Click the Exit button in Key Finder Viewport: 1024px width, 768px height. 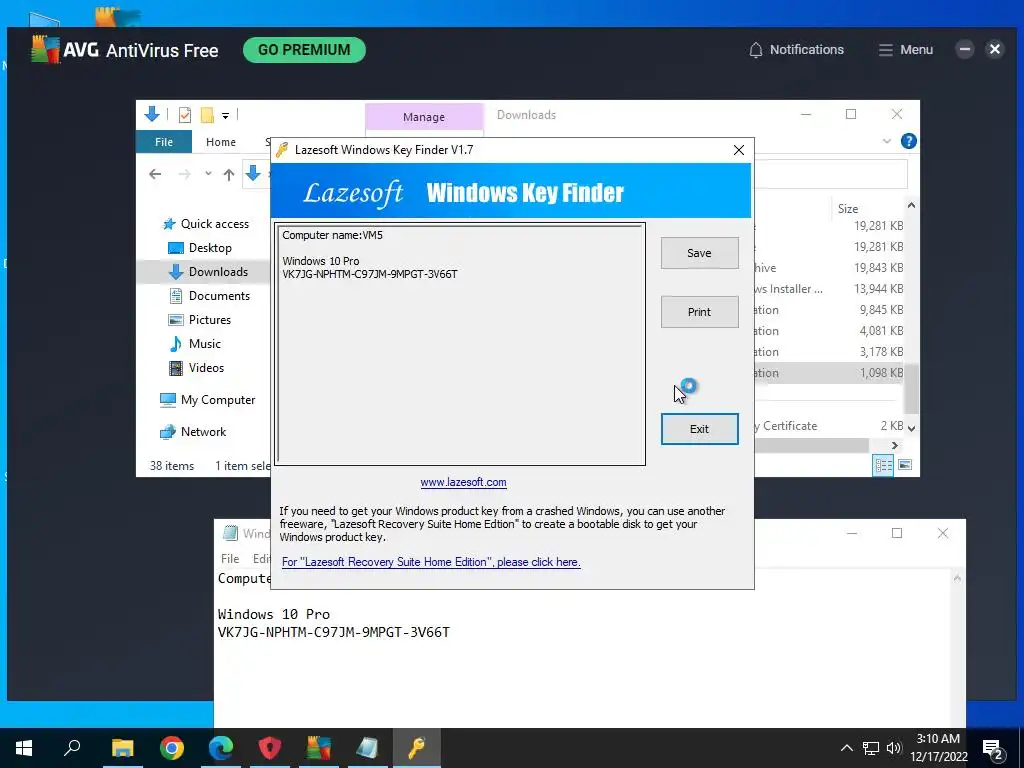click(699, 429)
